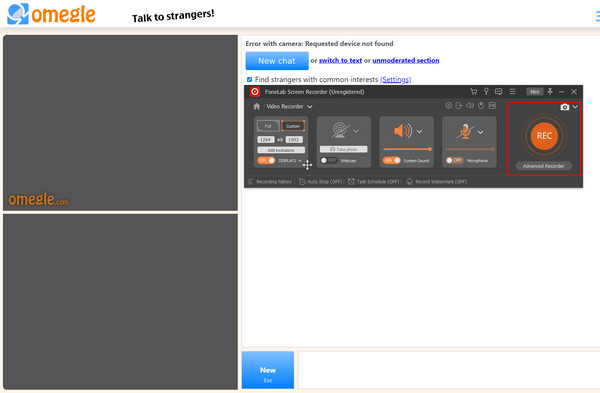Expand the screenshot options dropdown arrow
The width and height of the screenshot is (600, 393).
[x=575, y=107]
